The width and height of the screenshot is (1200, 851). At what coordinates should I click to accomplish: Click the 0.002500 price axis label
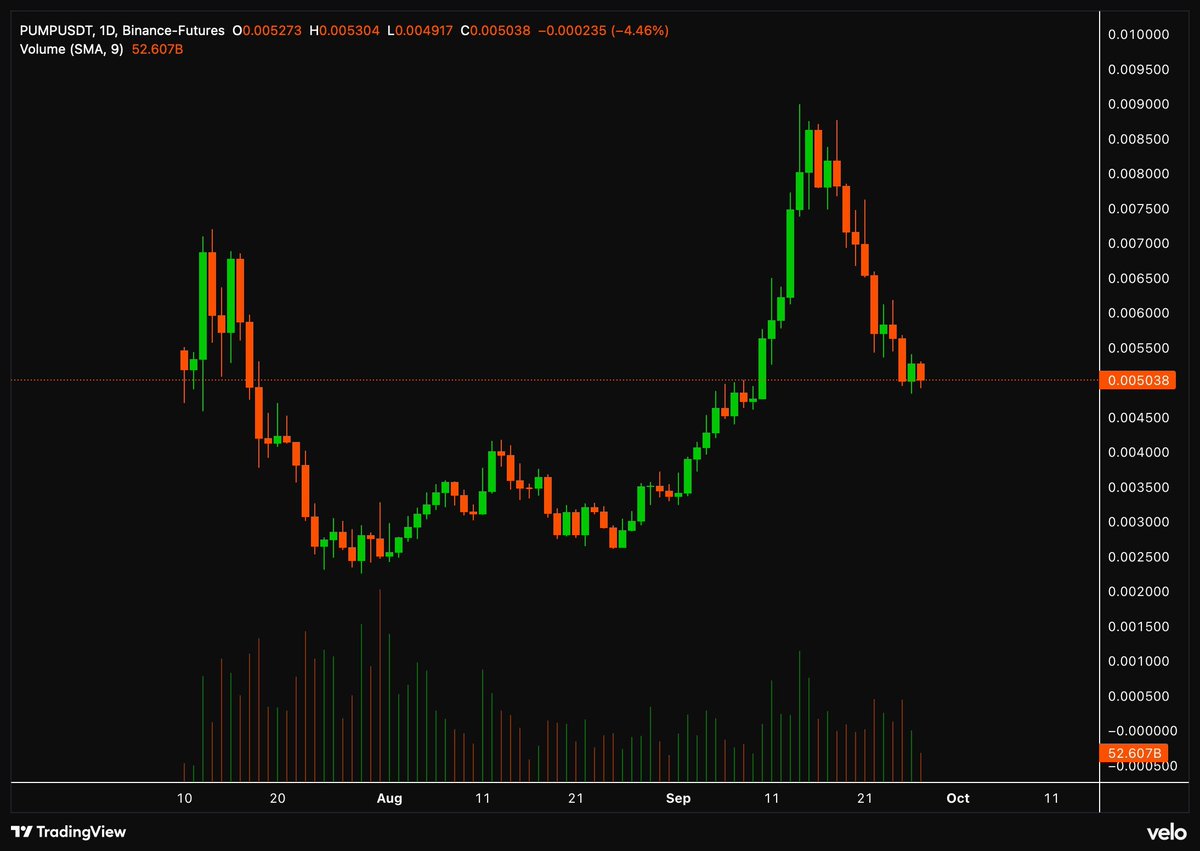coord(1138,557)
